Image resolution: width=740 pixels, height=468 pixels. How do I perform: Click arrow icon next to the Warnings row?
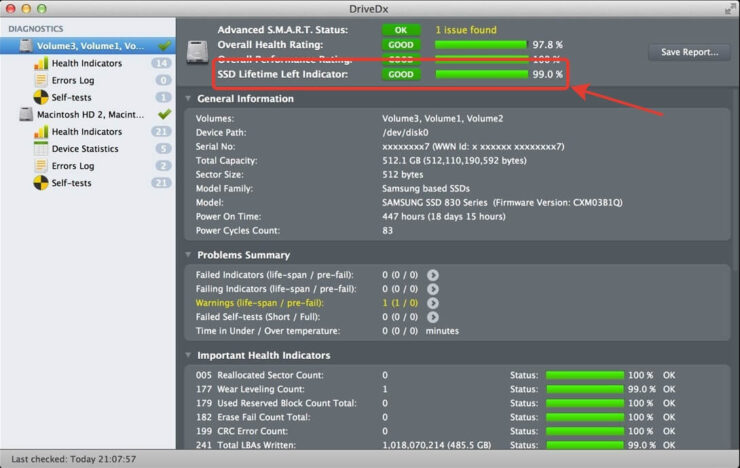433,303
